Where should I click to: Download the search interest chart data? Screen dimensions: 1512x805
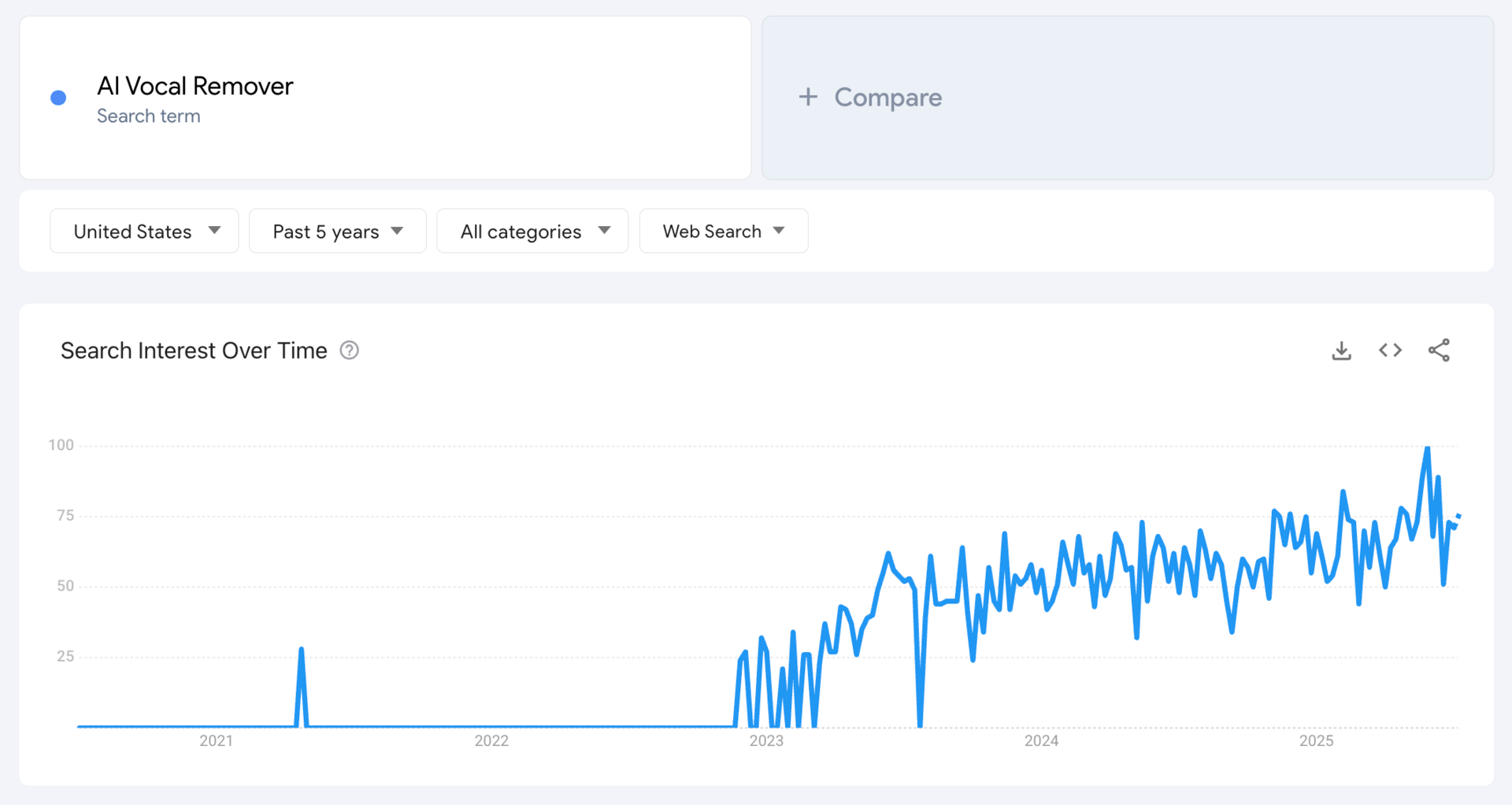pos(1341,351)
